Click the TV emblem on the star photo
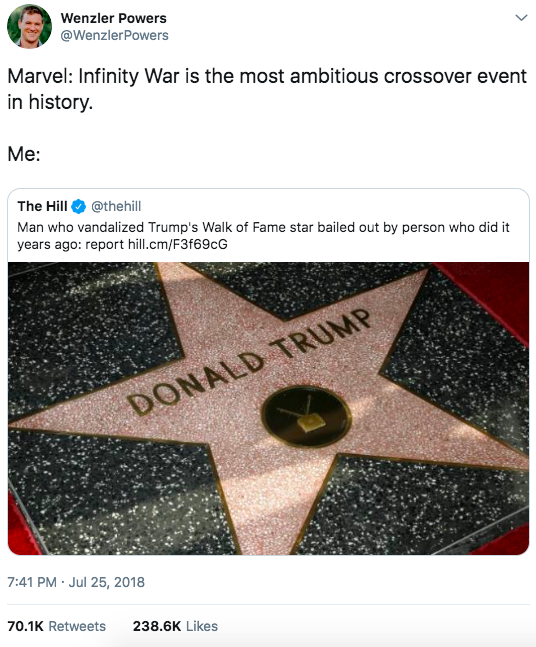This screenshot has width=536, height=647. coord(306,417)
